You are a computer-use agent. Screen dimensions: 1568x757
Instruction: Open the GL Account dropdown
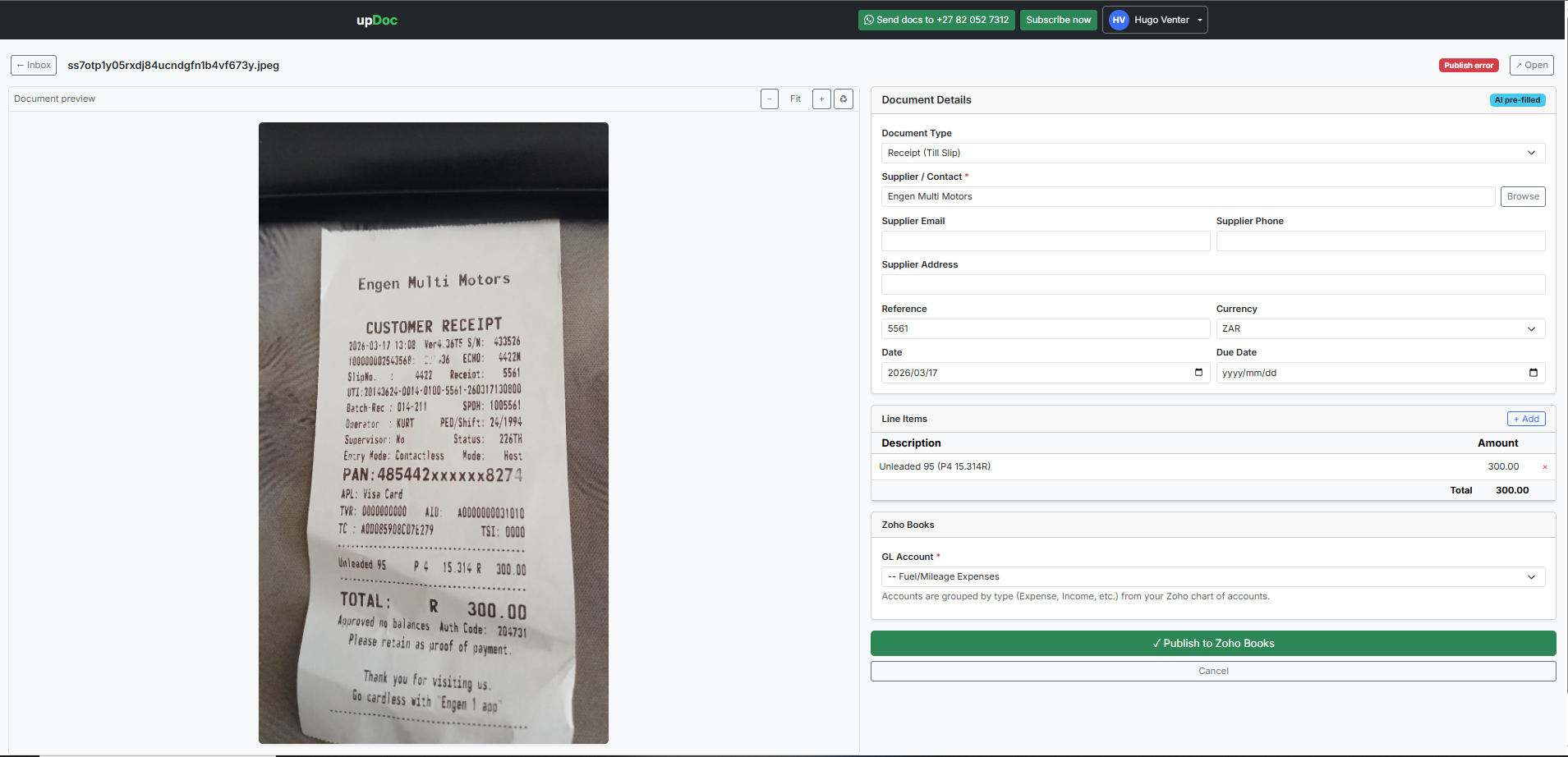[x=1213, y=576]
